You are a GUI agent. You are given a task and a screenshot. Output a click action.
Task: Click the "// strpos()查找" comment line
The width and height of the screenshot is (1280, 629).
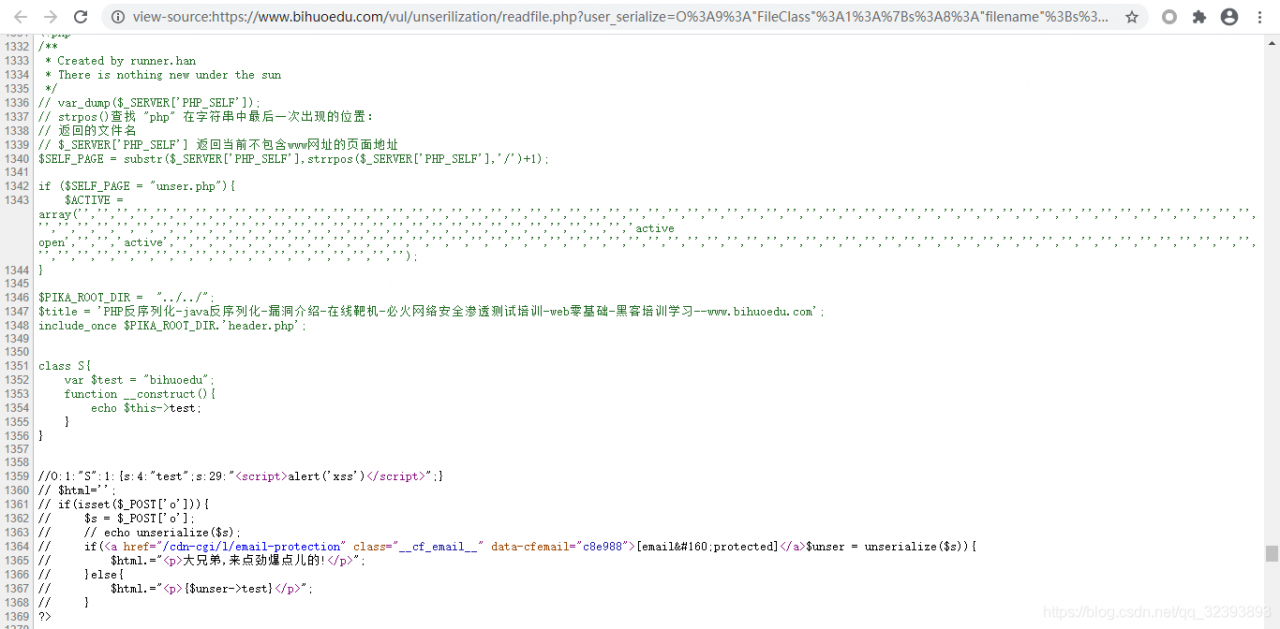206,117
